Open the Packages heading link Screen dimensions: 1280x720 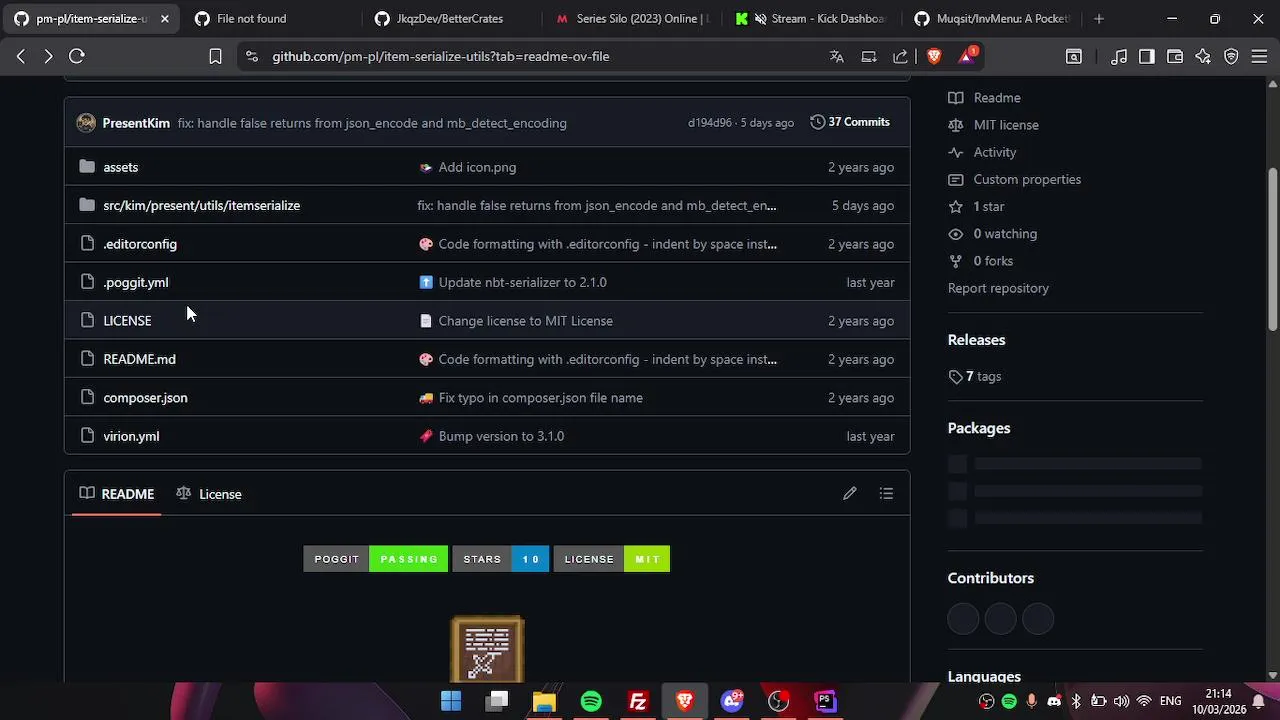coord(979,428)
